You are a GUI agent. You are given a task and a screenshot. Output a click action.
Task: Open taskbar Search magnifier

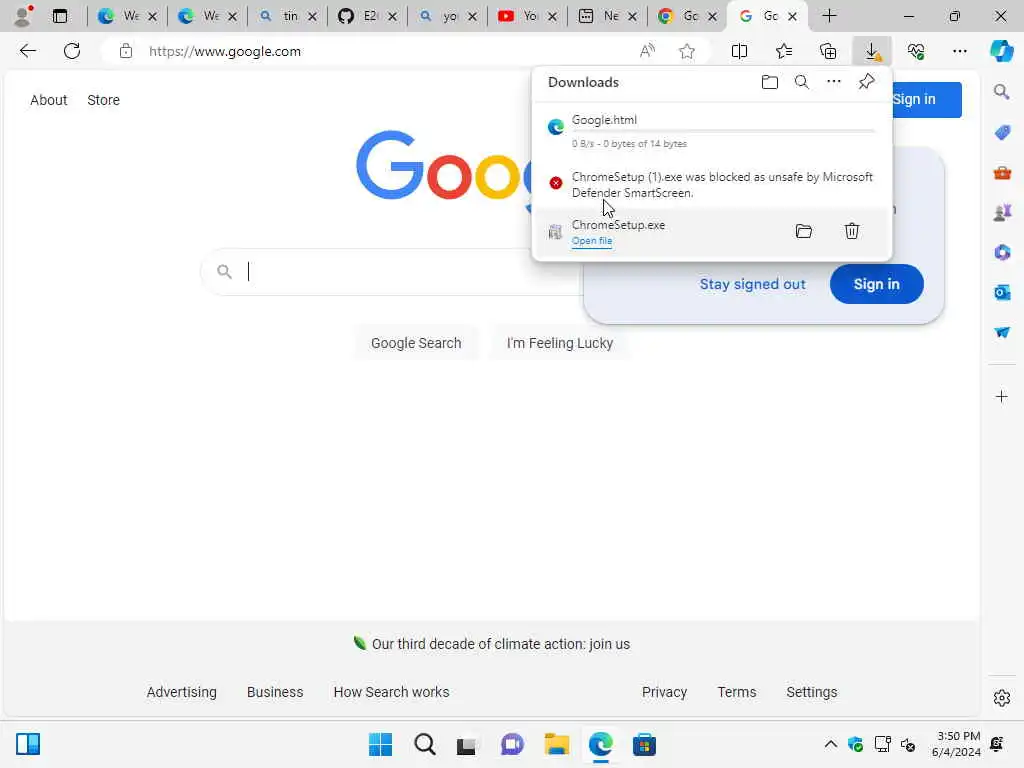[424, 744]
